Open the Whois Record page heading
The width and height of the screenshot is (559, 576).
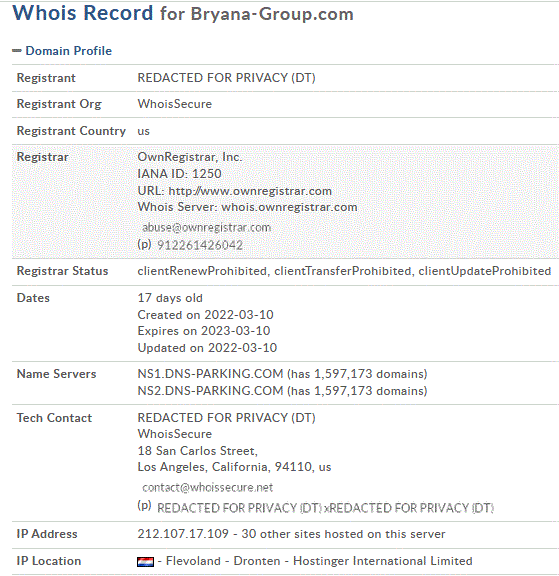click(x=183, y=13)
